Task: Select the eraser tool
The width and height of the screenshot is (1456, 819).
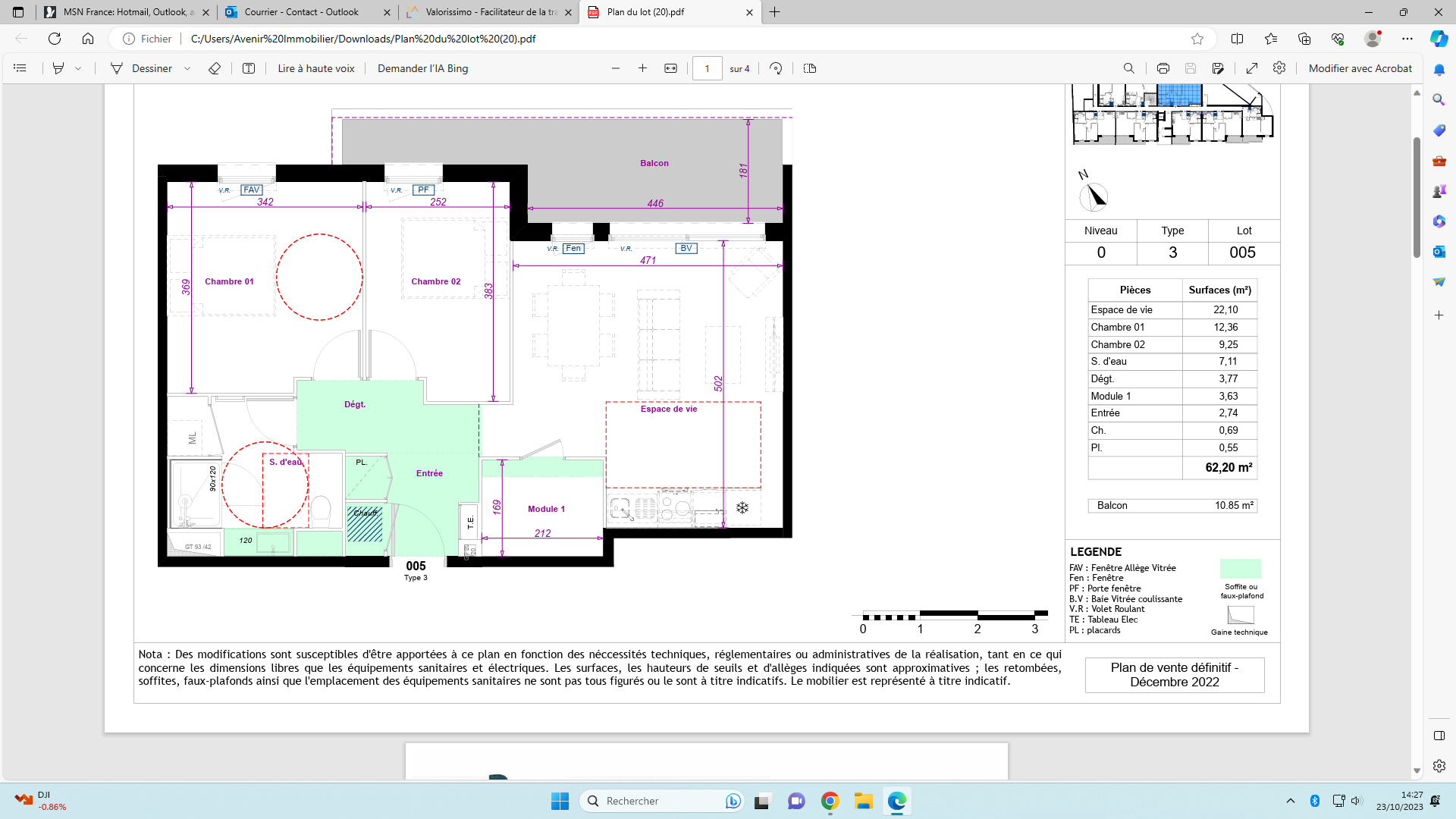Action: click(x=215, y=68)
